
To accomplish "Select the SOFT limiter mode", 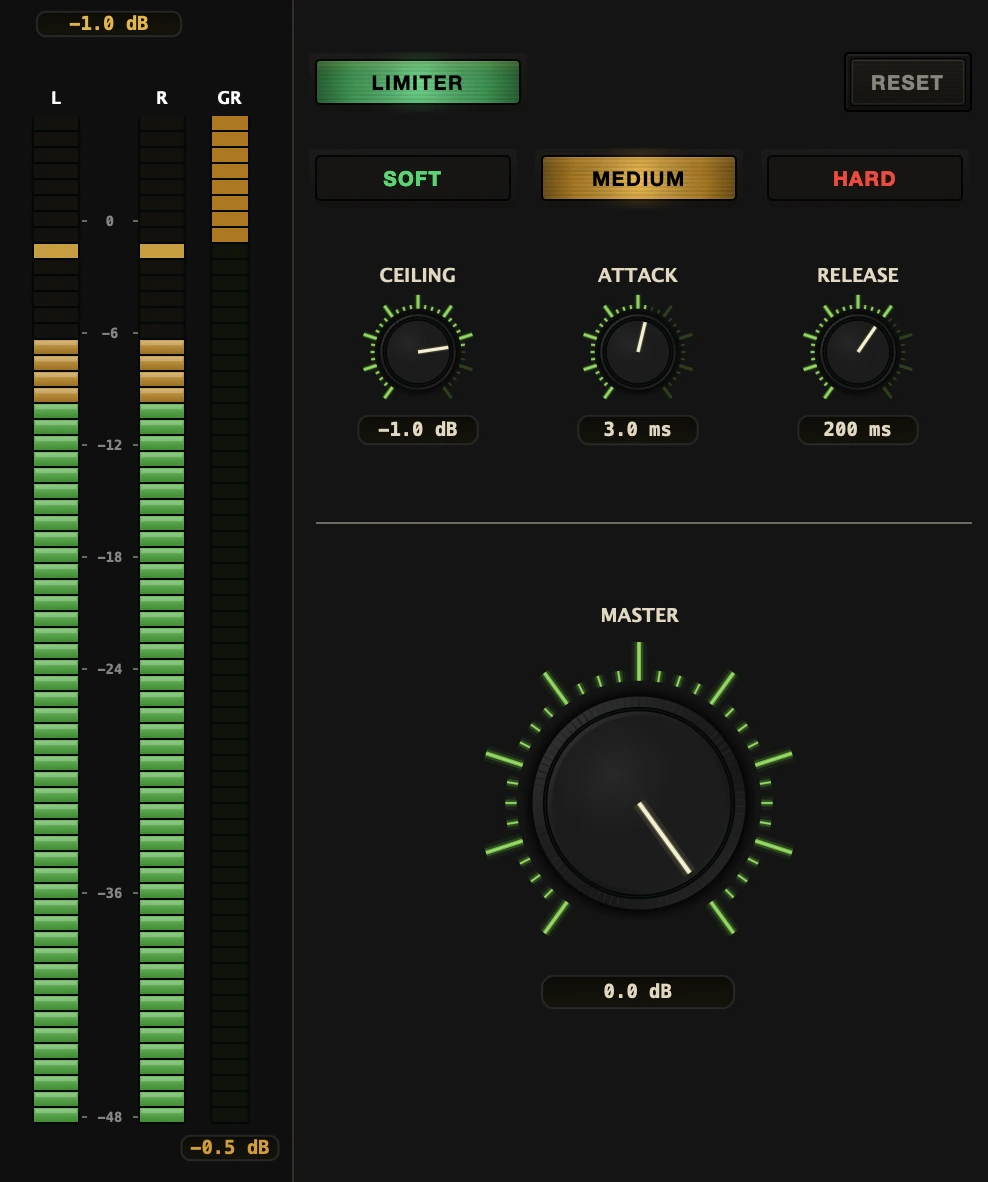I will (412, 179).
